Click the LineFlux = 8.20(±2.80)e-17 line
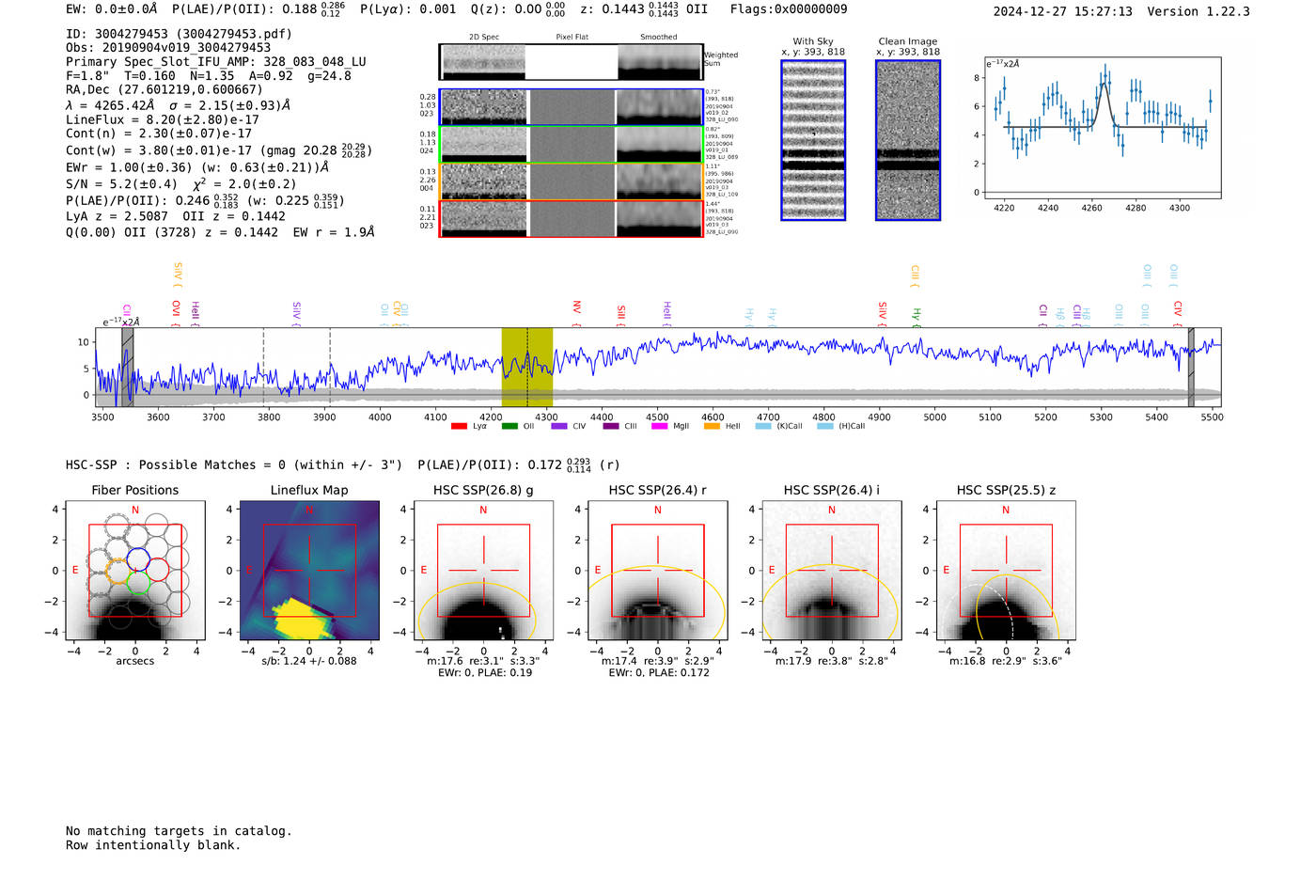 tap(163, 120)
